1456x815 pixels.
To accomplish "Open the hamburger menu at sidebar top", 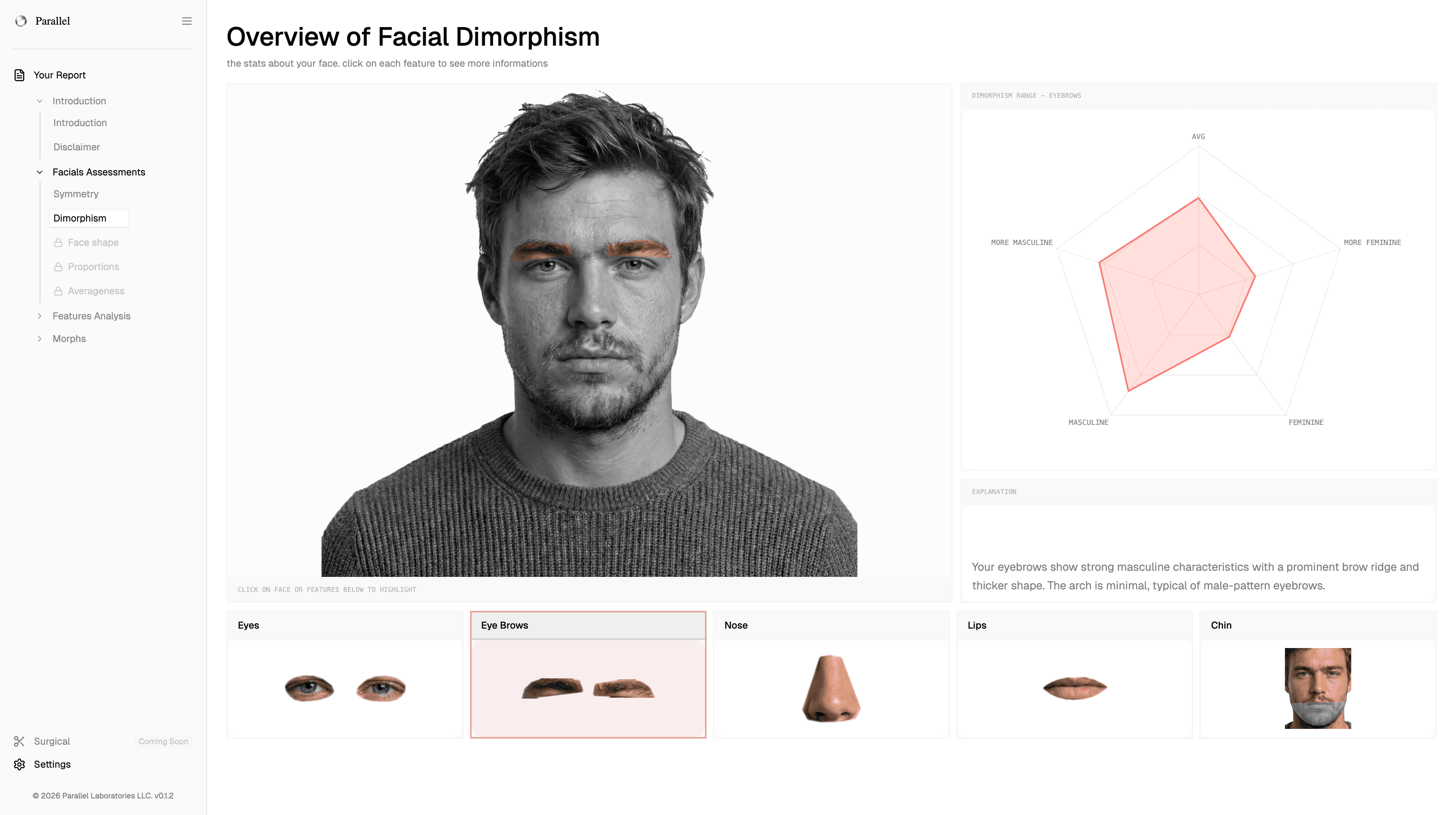I will point(186,21).
